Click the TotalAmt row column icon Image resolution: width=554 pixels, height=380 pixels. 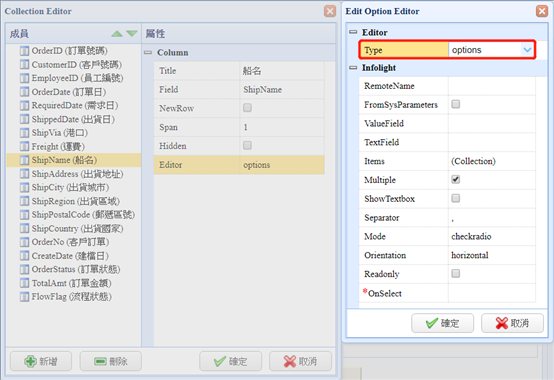tap(24, 283)
